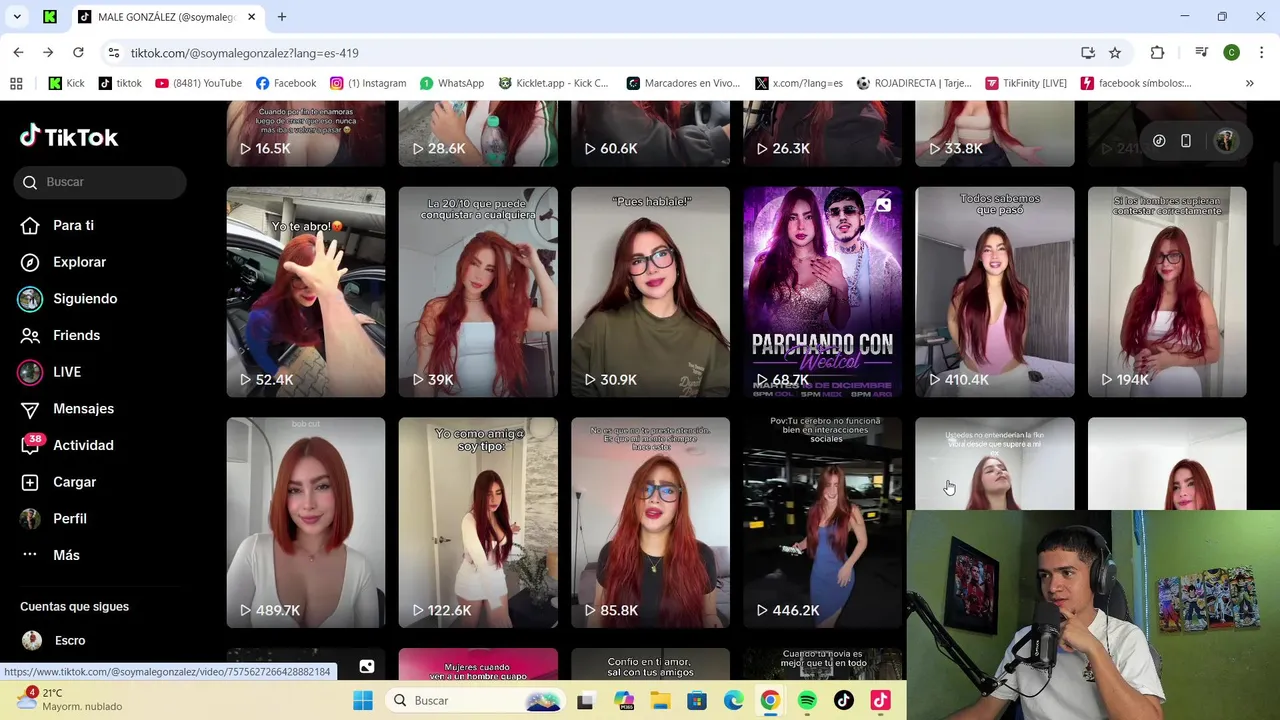1280x720 pixels.
Task: Open Actividad notifications
Action: 67,445
